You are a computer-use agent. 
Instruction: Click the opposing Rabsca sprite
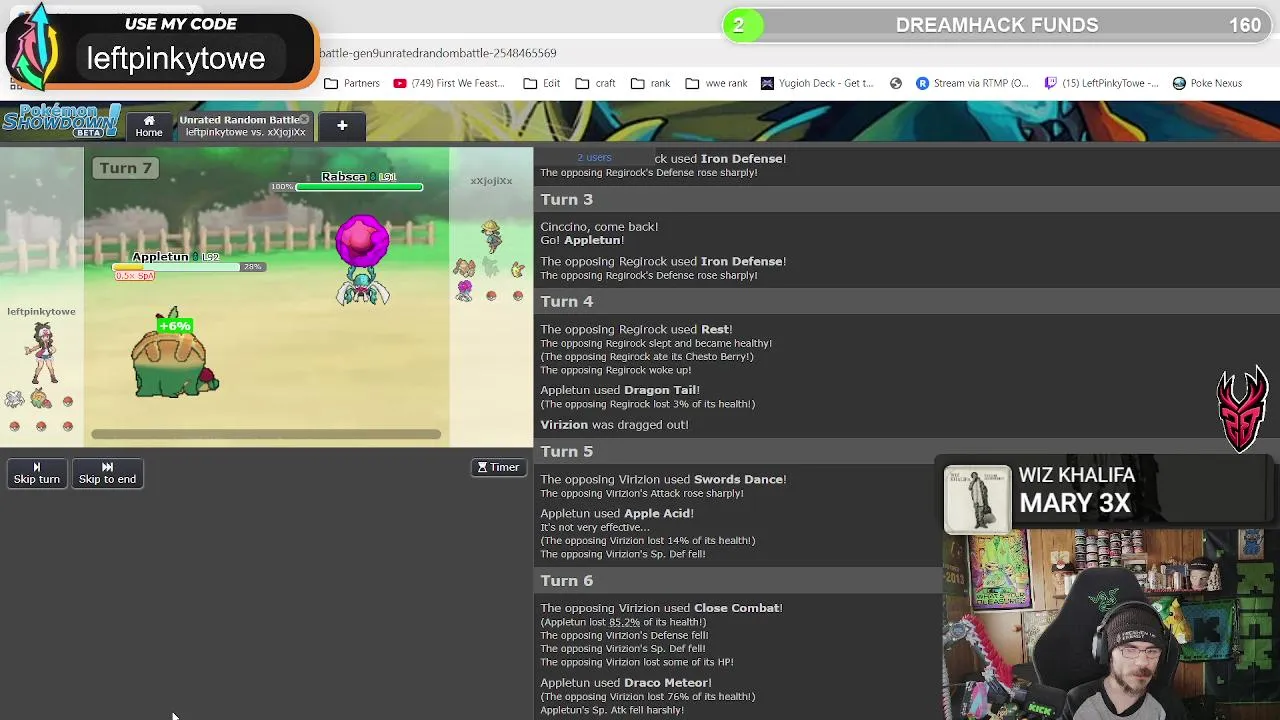pos(362,260)
